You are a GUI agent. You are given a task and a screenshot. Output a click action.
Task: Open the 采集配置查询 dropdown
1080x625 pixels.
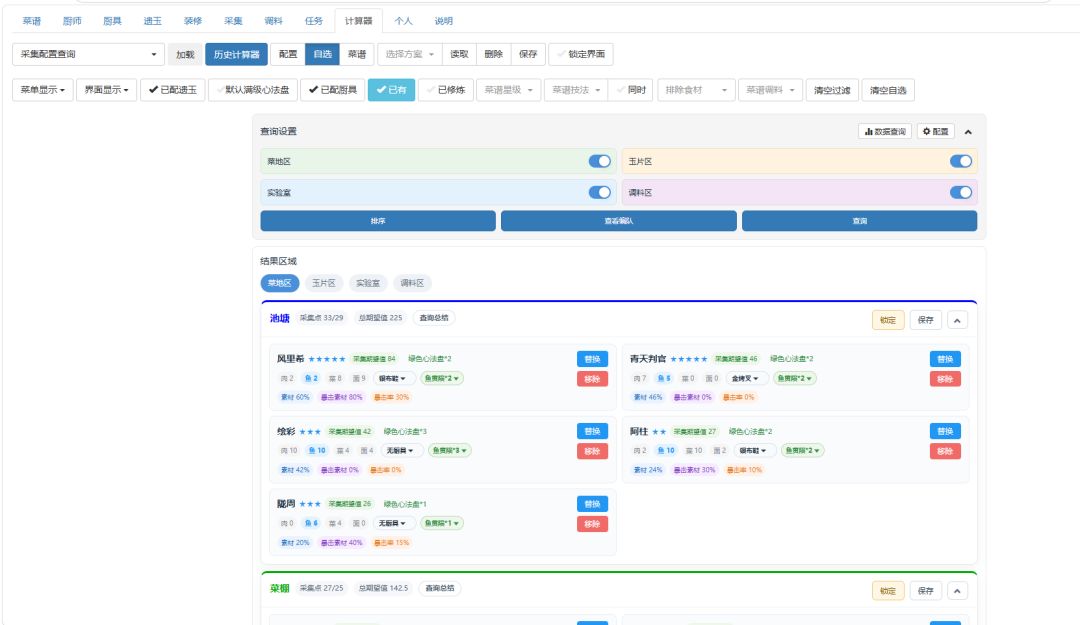pos(88,54)
